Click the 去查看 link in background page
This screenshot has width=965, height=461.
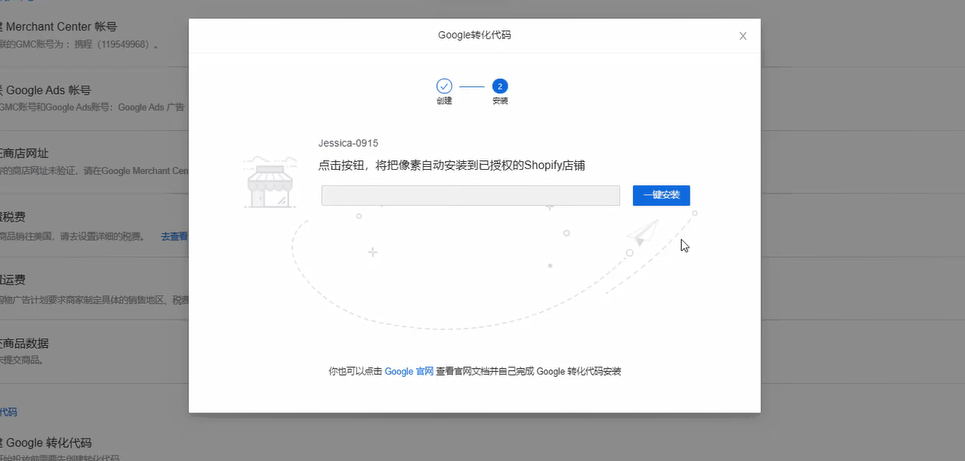tap(174, 236)
